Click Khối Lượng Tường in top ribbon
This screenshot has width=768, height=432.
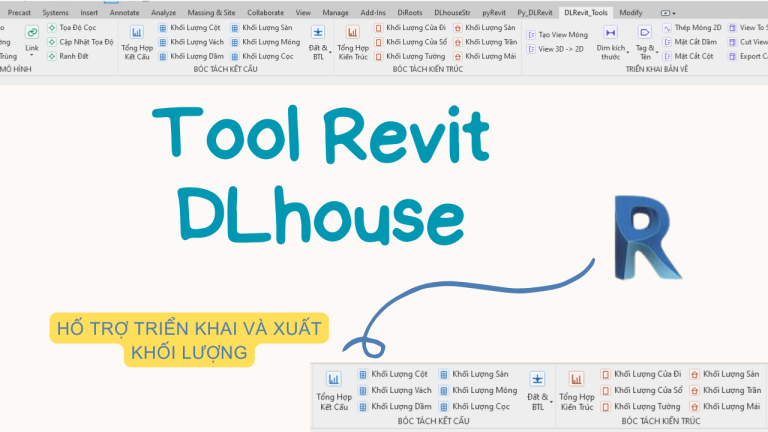[x=409, y=56]
